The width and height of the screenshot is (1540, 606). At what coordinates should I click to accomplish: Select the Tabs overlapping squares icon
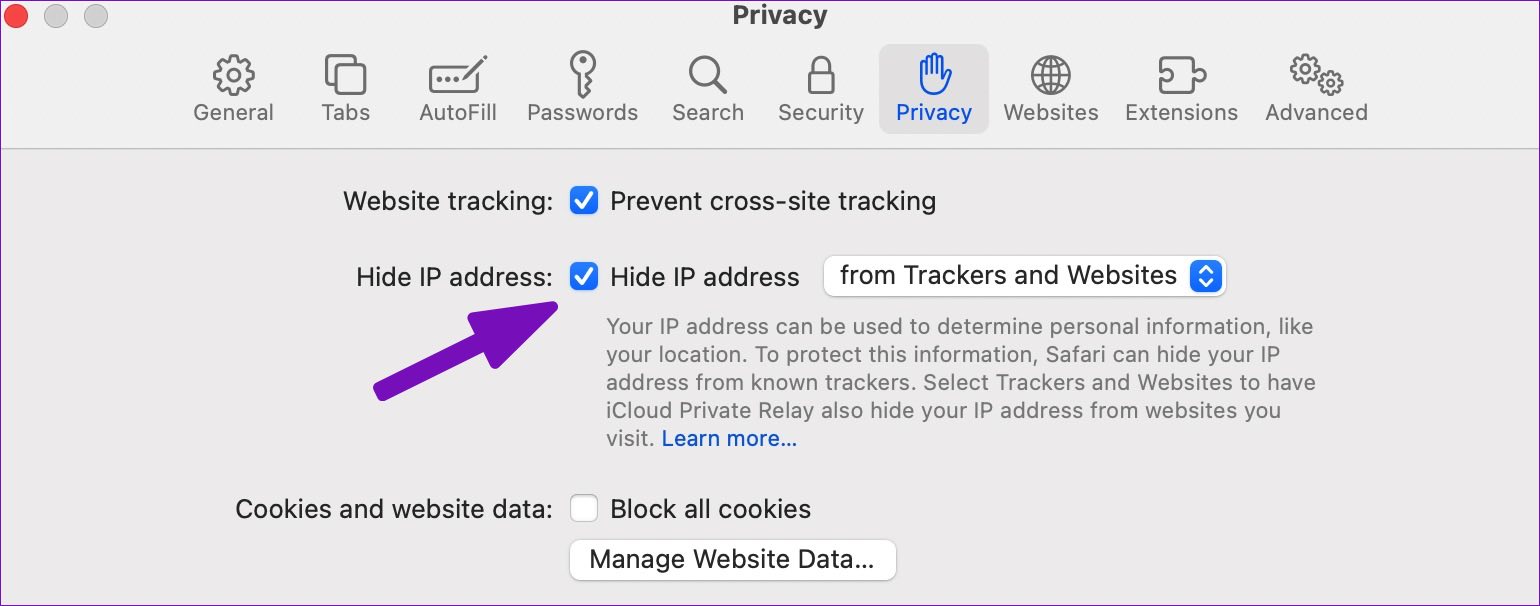click(x=345, y=75)
